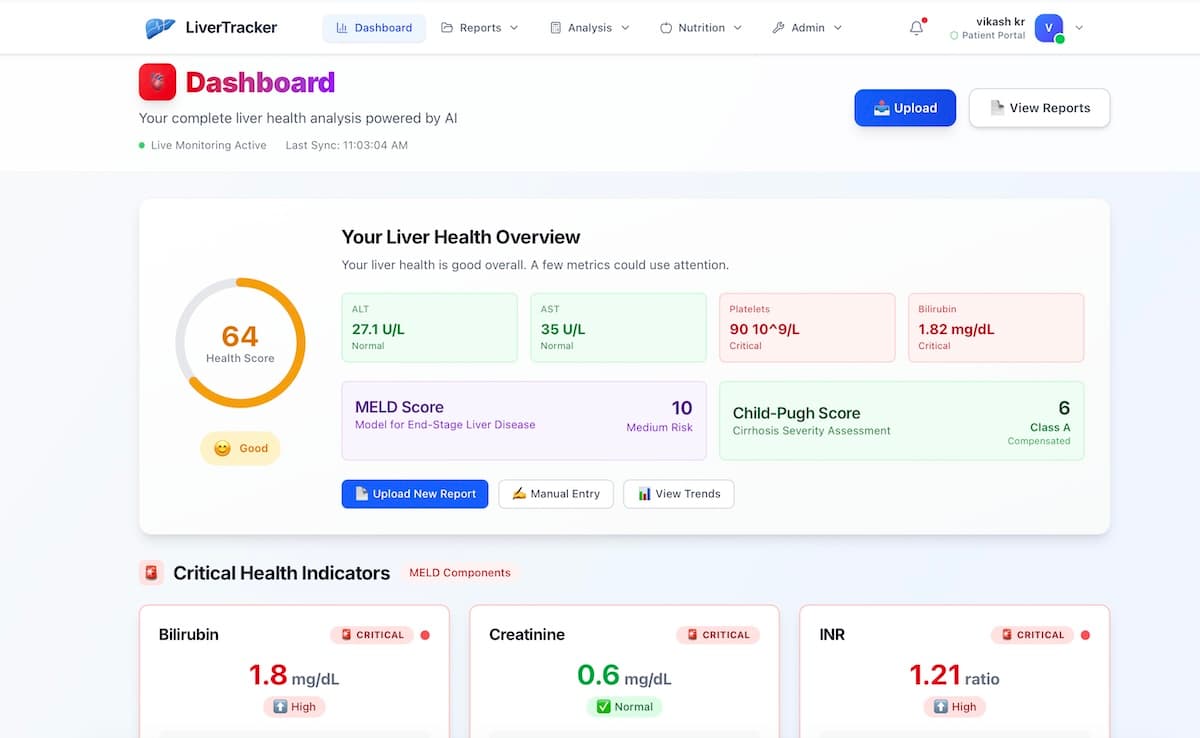Viewport: 1200px width, 738px height.
Task: Open the notification bell
Action: point(916,27)
